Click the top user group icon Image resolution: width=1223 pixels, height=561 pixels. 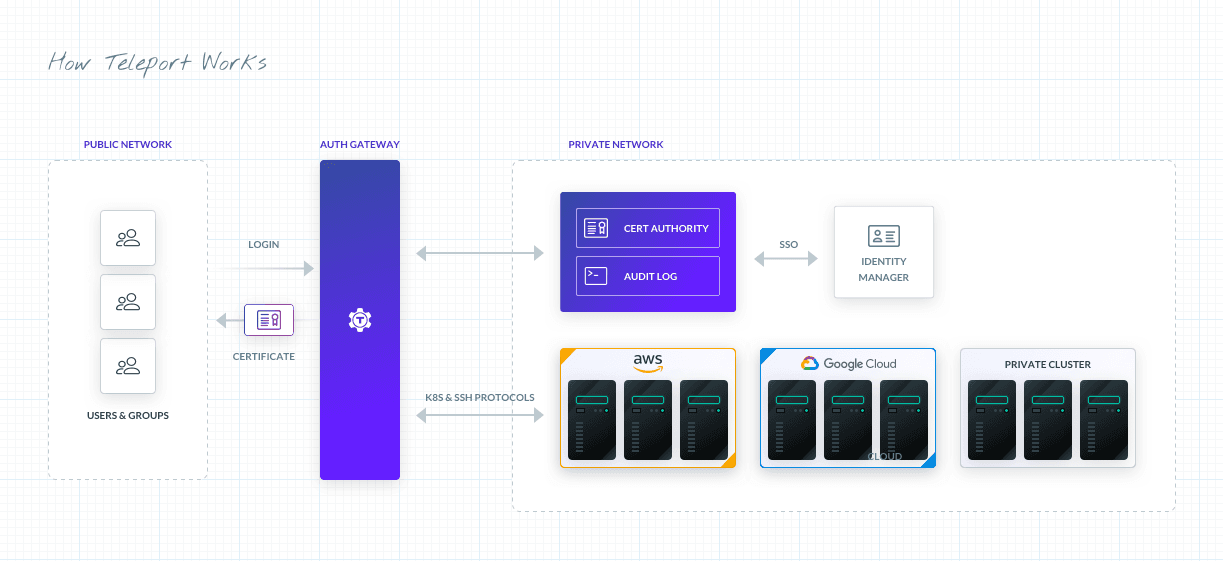point(128,238)
